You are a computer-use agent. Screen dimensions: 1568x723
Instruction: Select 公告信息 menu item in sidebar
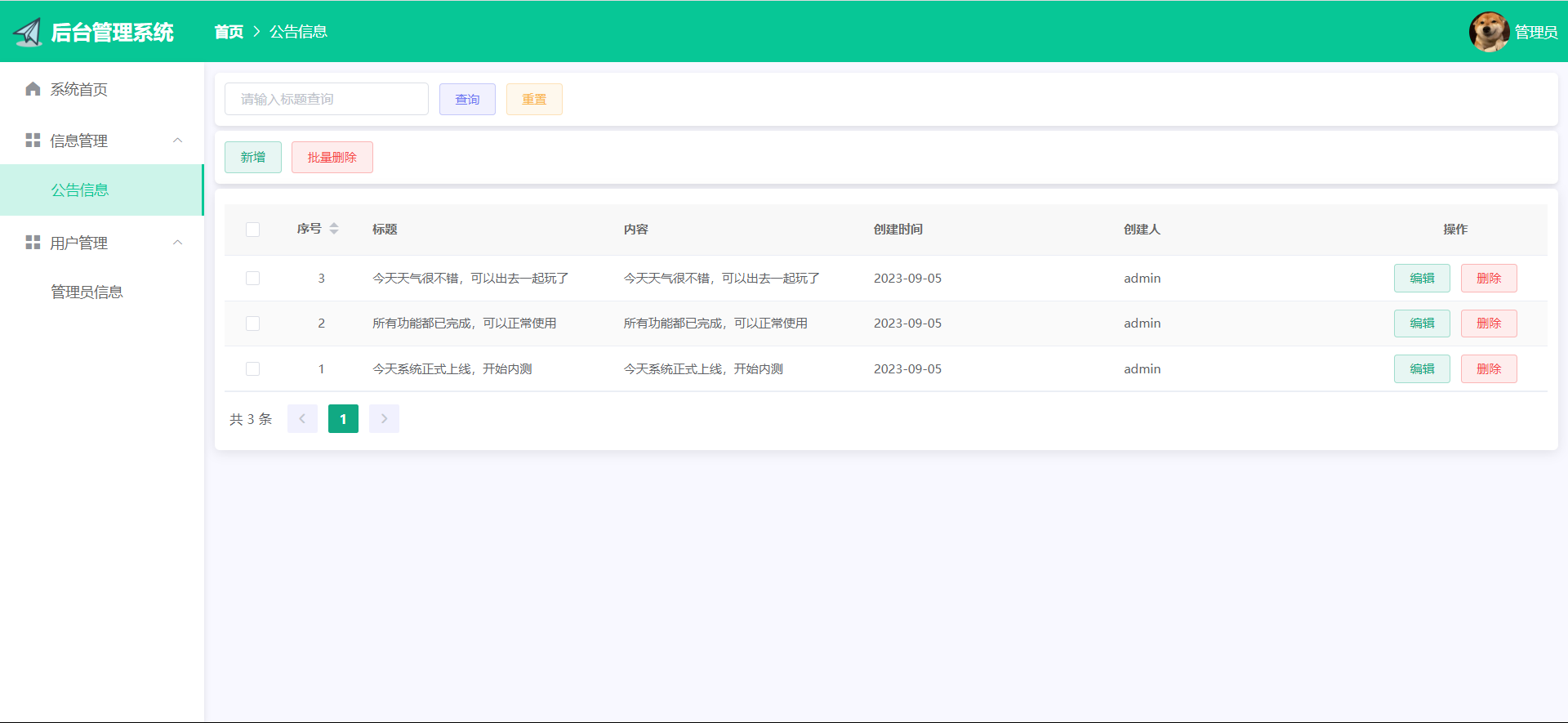80,190
